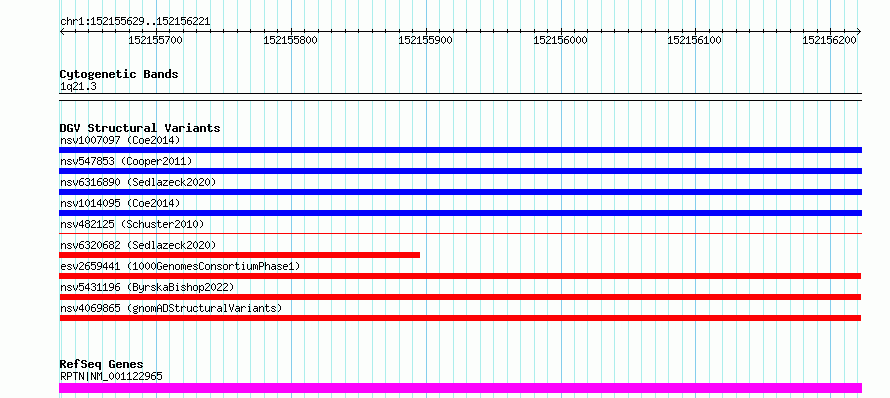Select the magenta RPTN gene bar
The image size is (890, 398).
coord(460,388)
